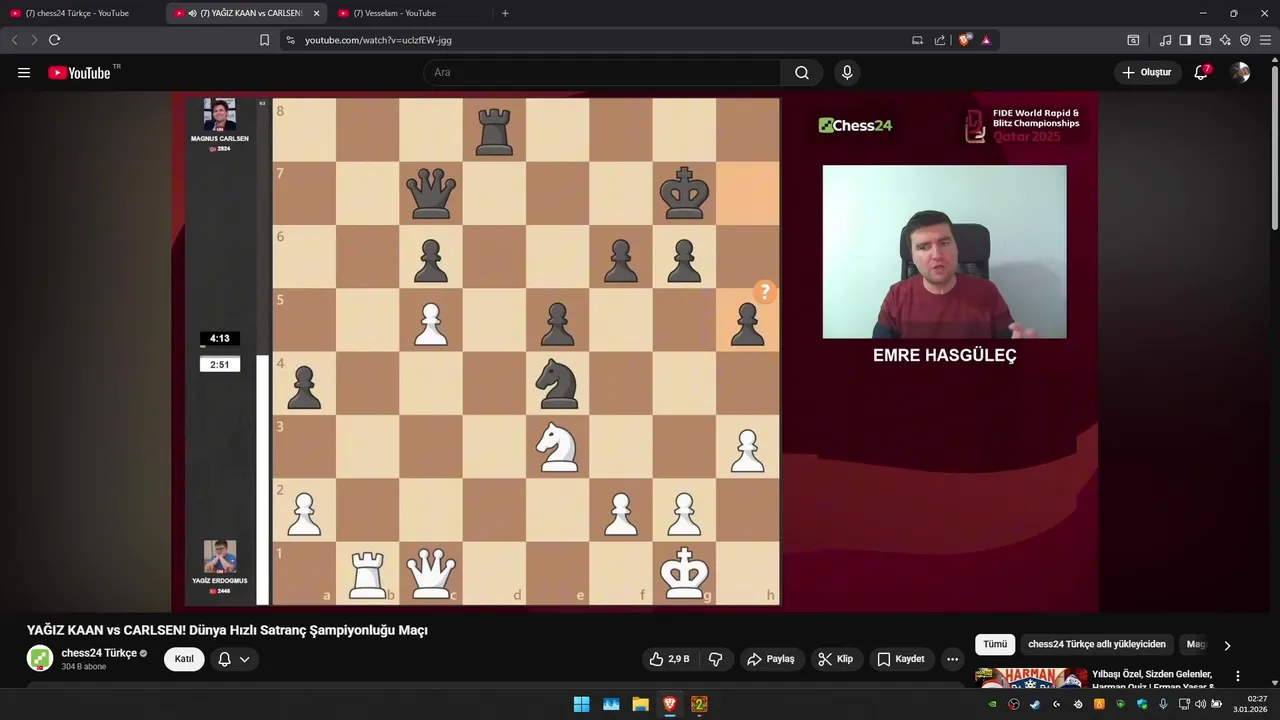Viewport: 1280px width, 720px height.
Task: Click the Klip clip button
Action: [835, 659]
